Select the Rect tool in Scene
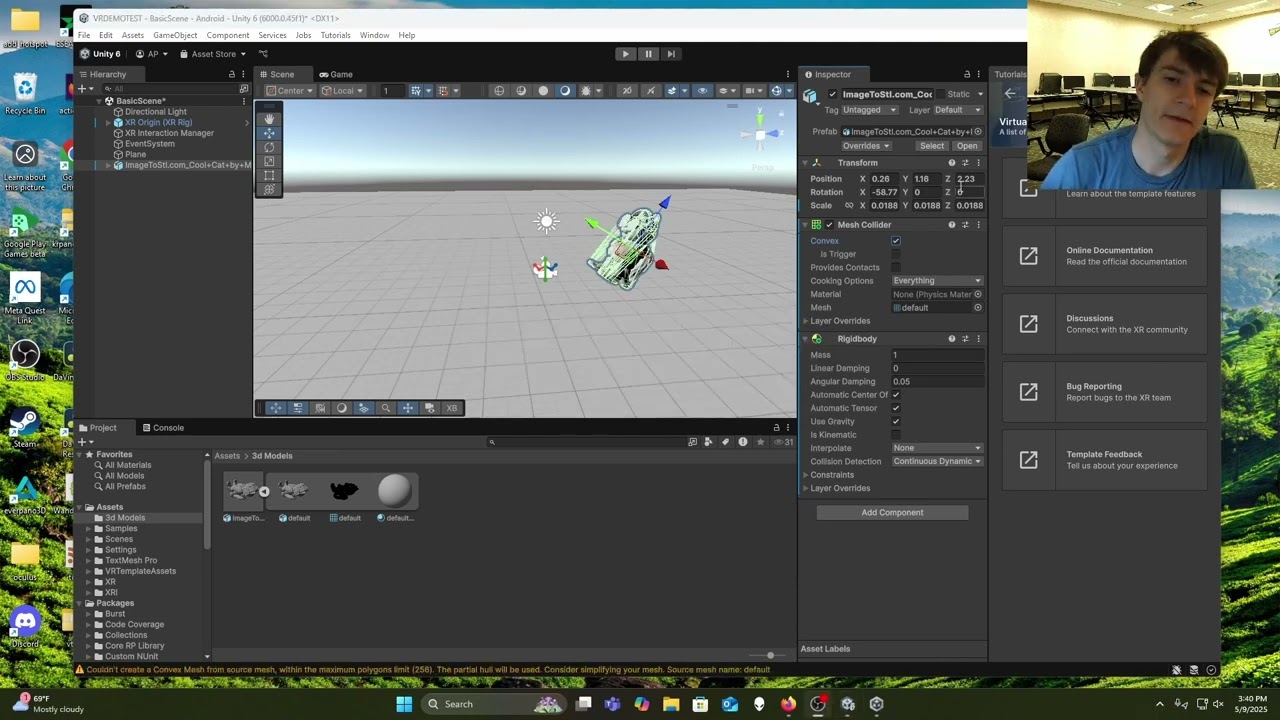This screenshot has height=720, width=1280. (269, 175)
